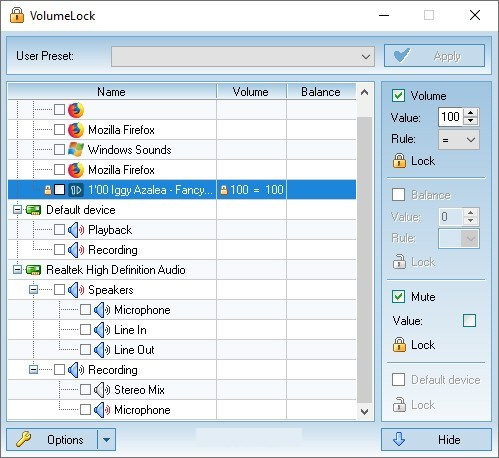Collapse the Speakers tree node
The width and height of the screenshot is (499, 458).
click(33, 290)
